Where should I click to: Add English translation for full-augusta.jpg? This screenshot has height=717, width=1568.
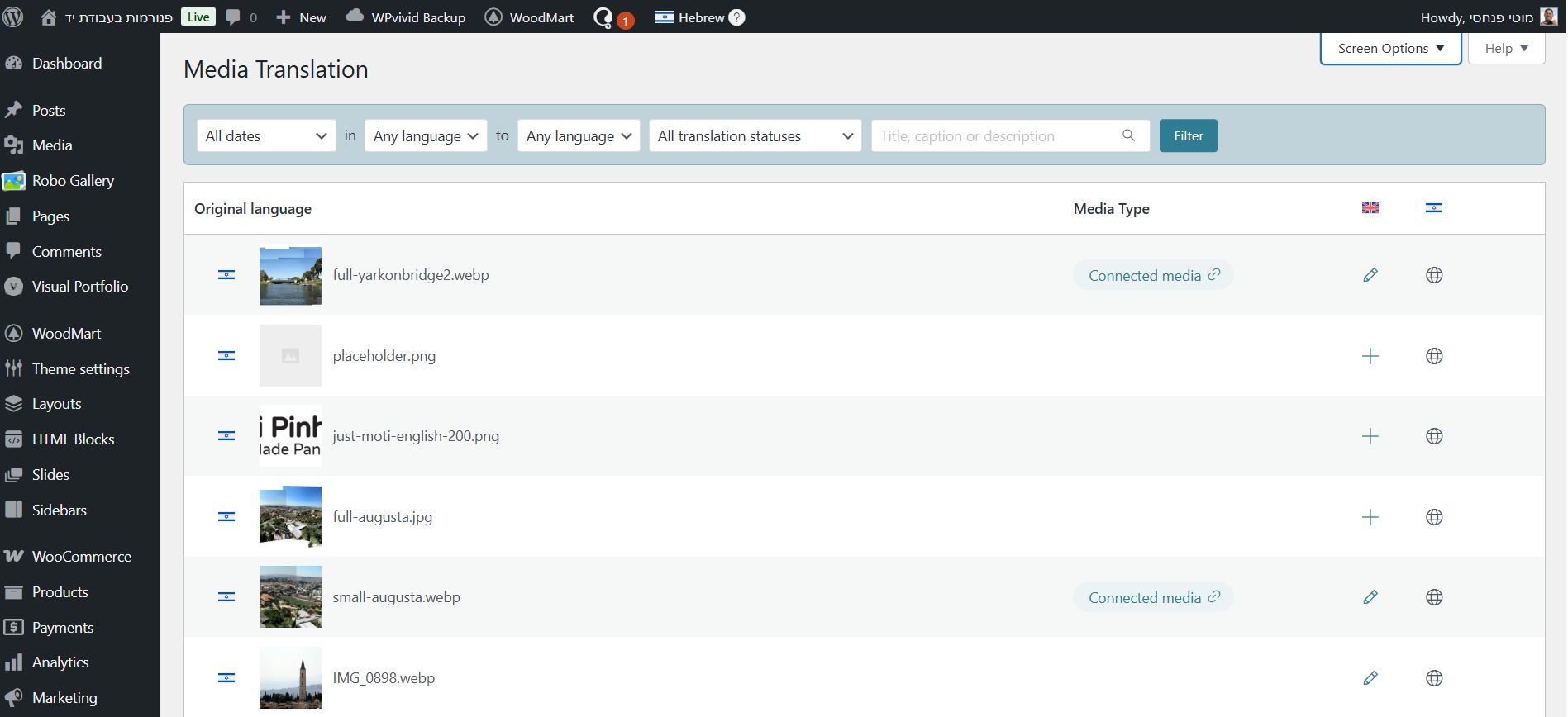point(1370,517)
